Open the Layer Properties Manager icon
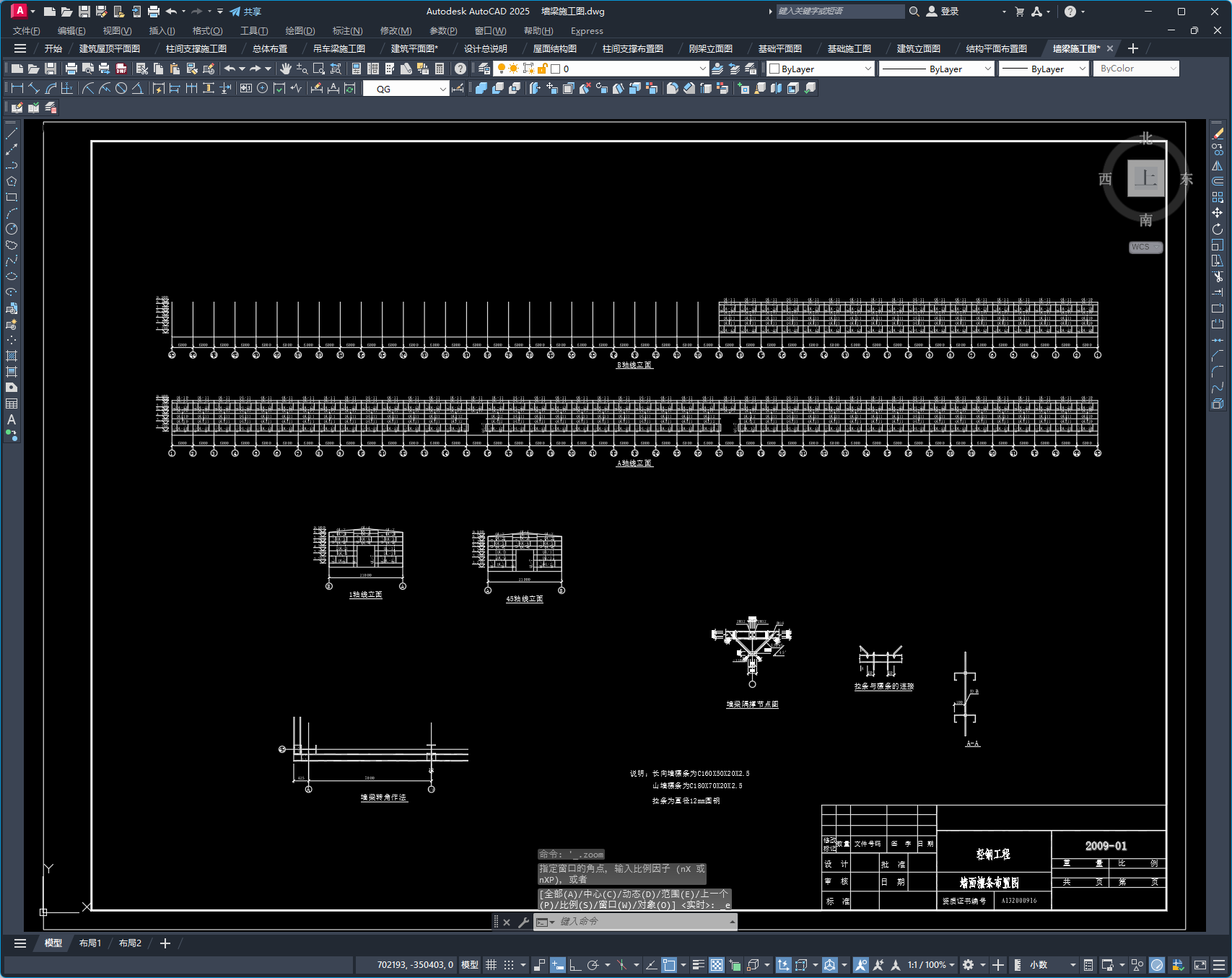1232x978 pixels. (484, 69)
